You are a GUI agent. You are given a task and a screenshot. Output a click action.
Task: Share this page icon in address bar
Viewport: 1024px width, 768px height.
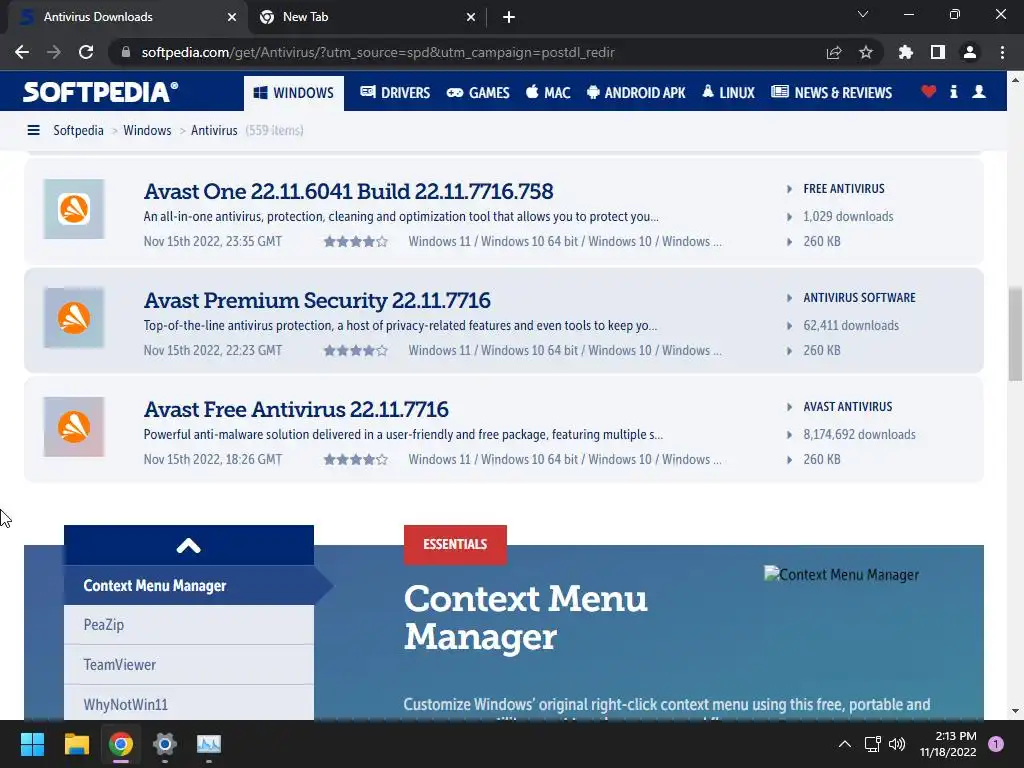pos(834,52)
